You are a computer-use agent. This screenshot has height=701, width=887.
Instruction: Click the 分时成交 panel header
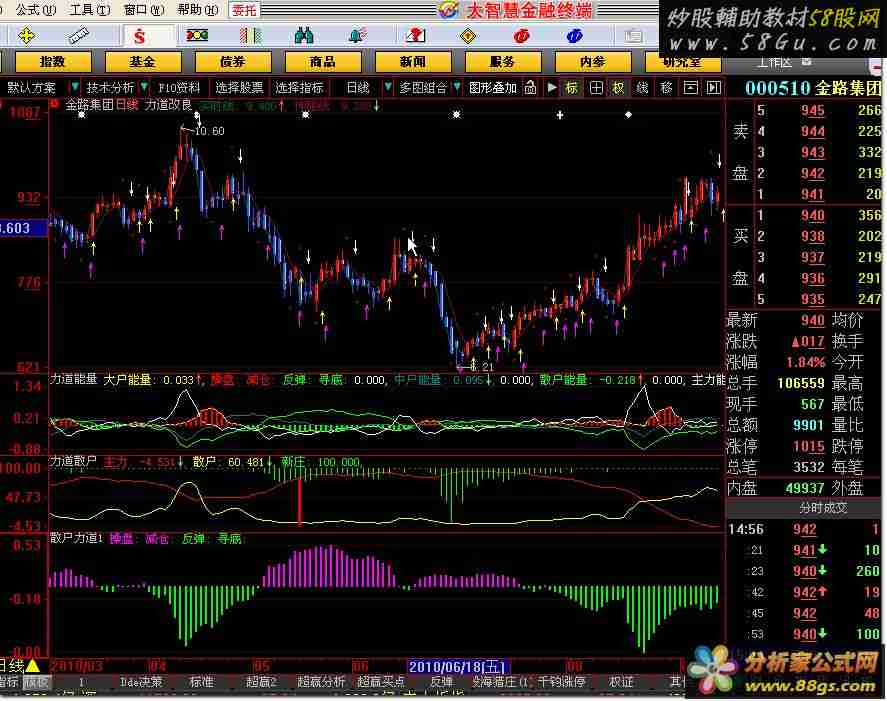(822, 508)
